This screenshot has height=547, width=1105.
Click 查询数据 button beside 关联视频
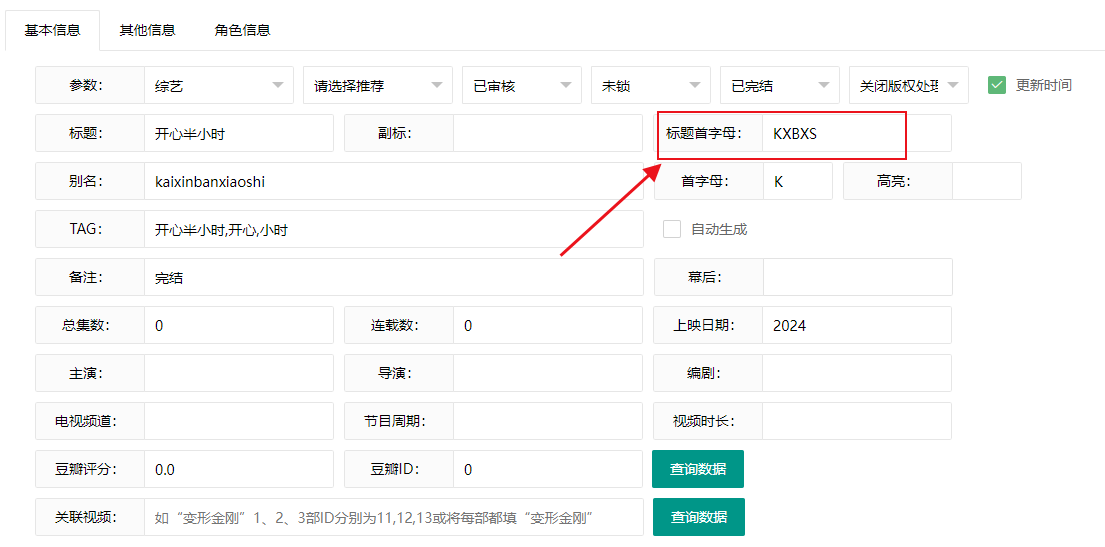coord(698,517)
